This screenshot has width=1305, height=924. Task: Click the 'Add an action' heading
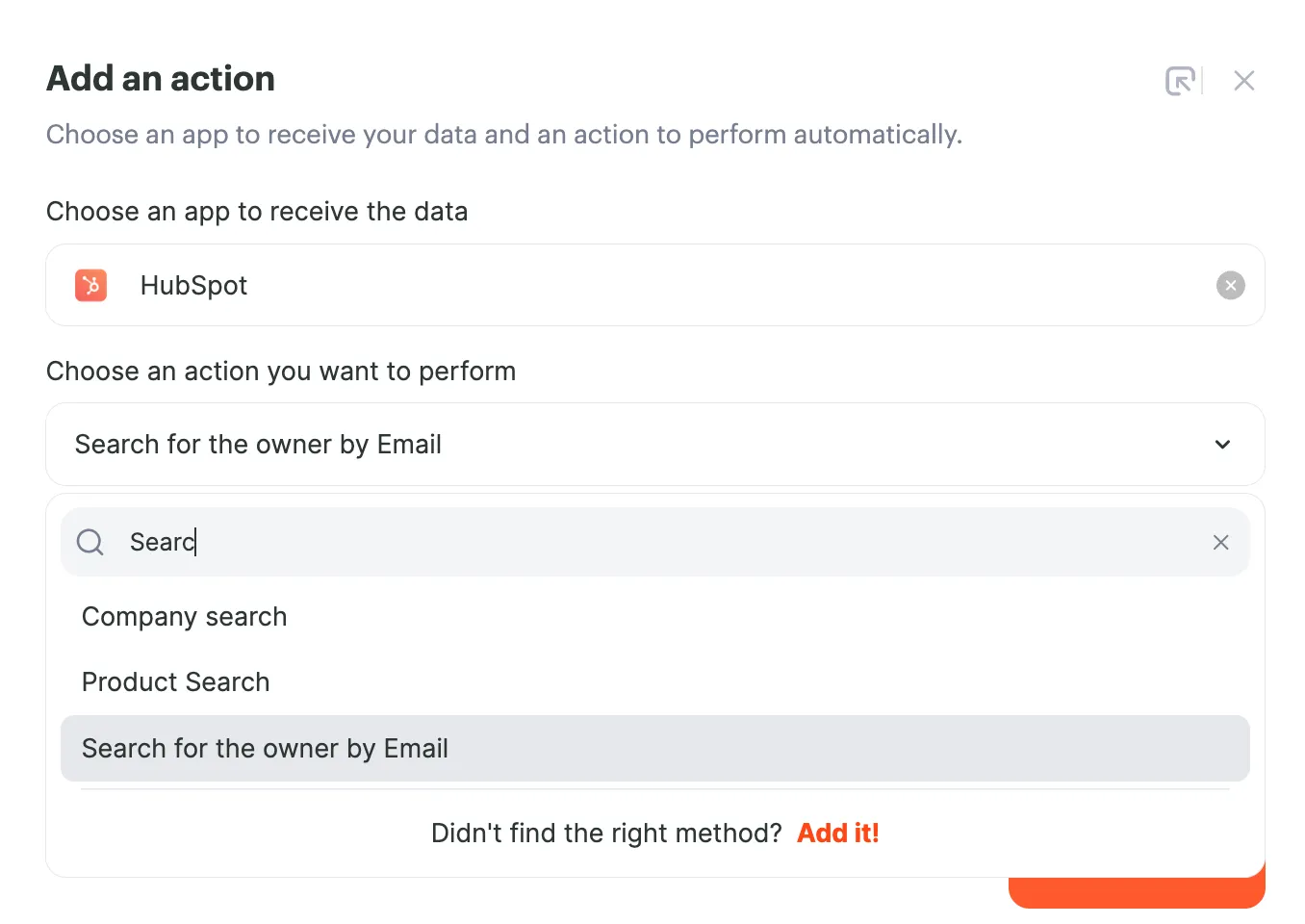161,79
